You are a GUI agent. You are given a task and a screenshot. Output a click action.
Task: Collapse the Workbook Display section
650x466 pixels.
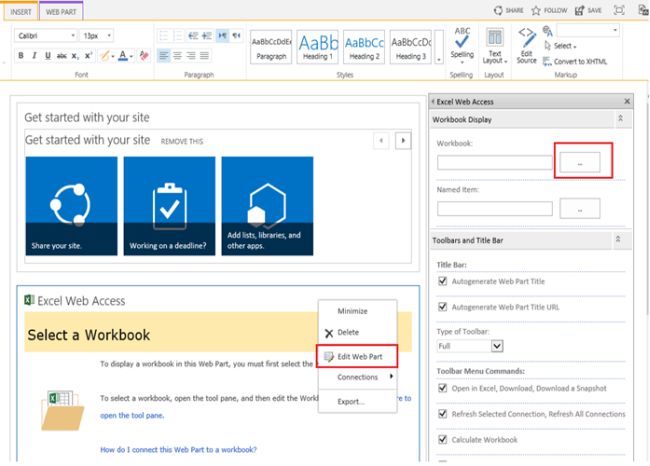click(x=621, y=119)
